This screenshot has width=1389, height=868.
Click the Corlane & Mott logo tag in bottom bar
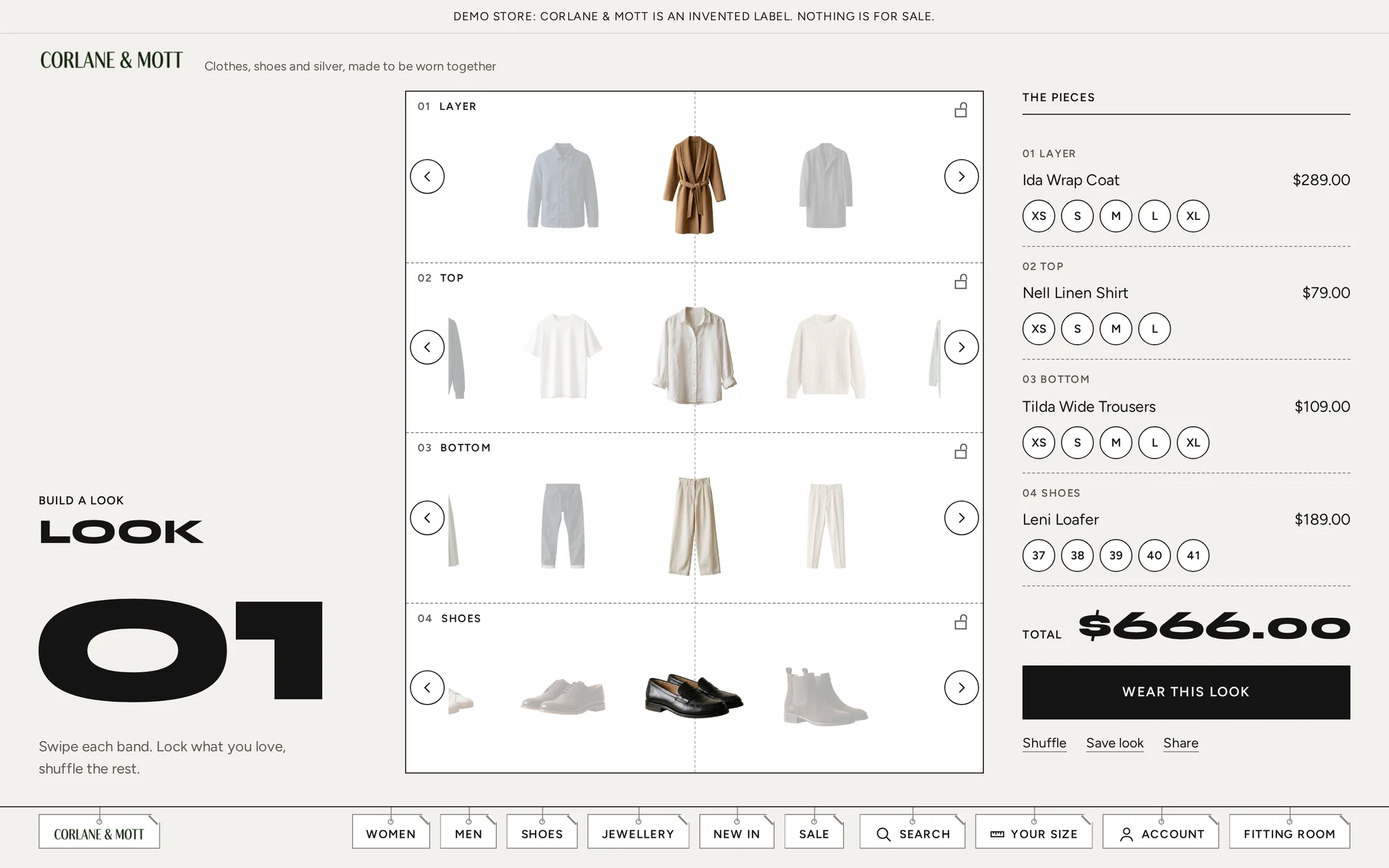[x=99, y=832]
